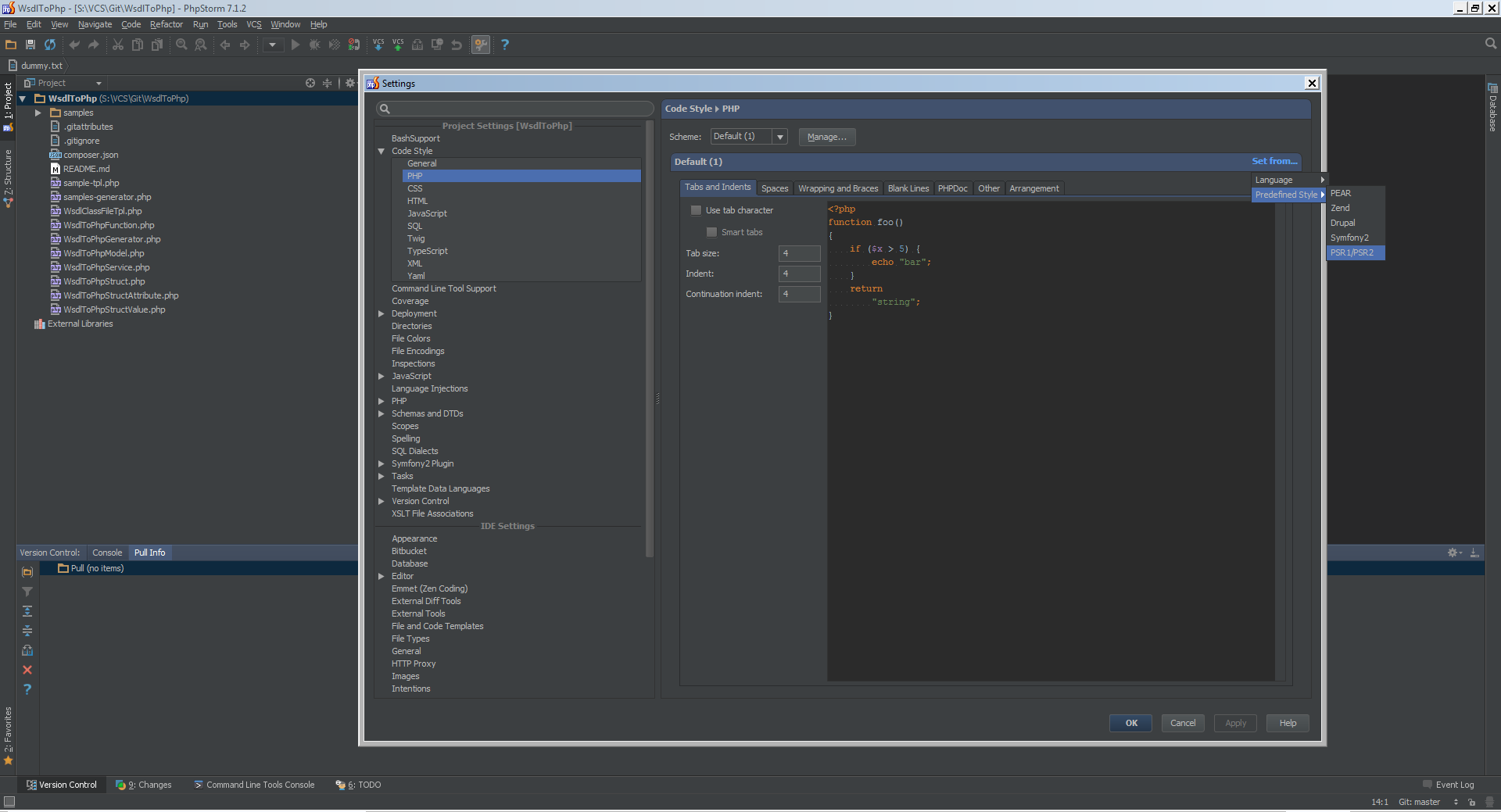1501x812 pixels.
Task: Click Expand All icon in Version Control panel
Action: (x=27, y=611)
